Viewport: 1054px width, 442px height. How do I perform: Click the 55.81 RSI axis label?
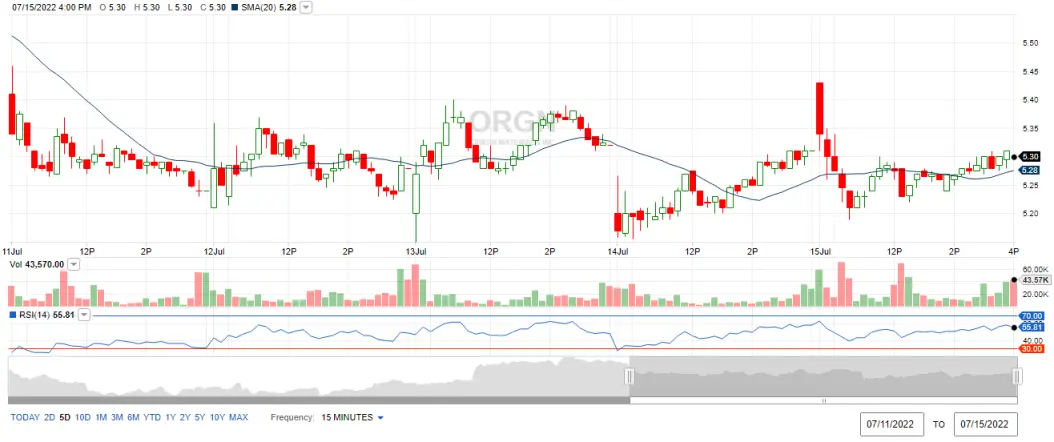click(1031, 327)
